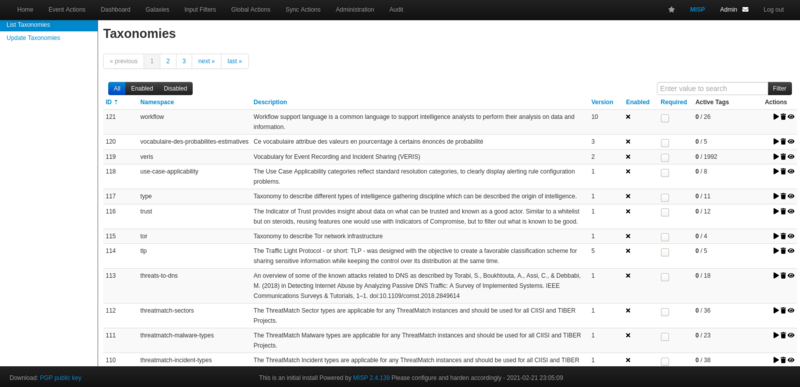Screen dimensions: 800x387
Task: Open the Input Filters menu
Action: click(200, 10)
